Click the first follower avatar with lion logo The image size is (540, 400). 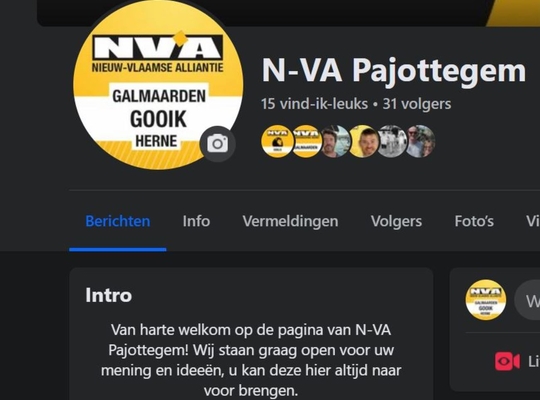pos(278,141)
